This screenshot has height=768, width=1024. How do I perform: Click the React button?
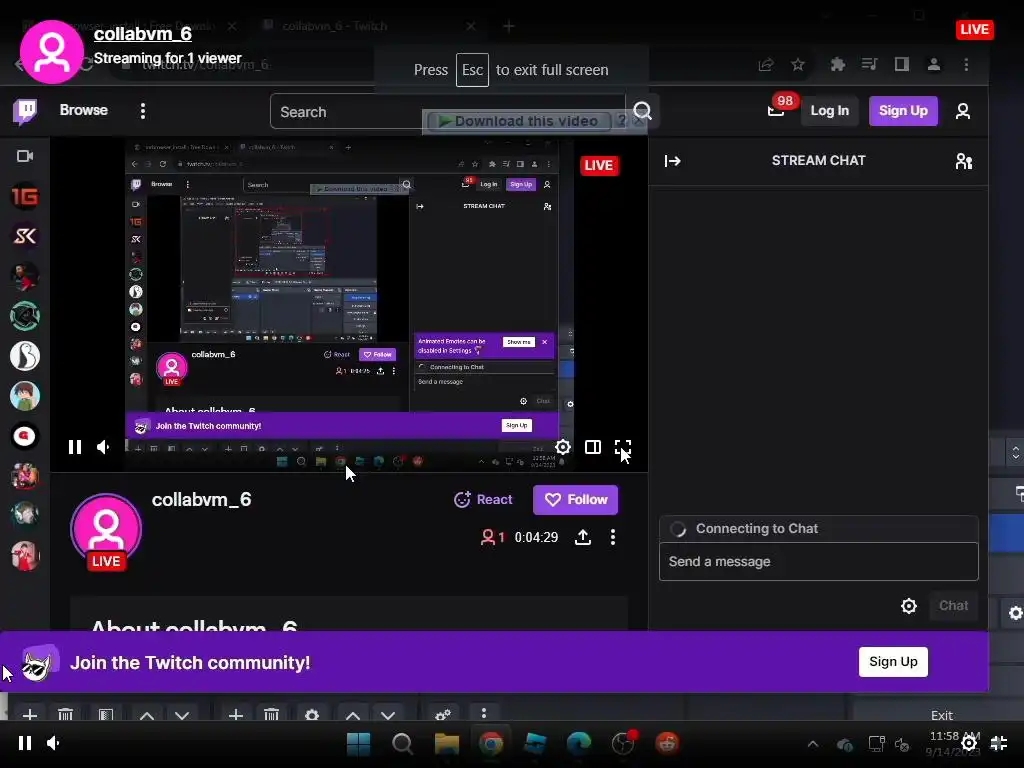[x=483, y=500]
